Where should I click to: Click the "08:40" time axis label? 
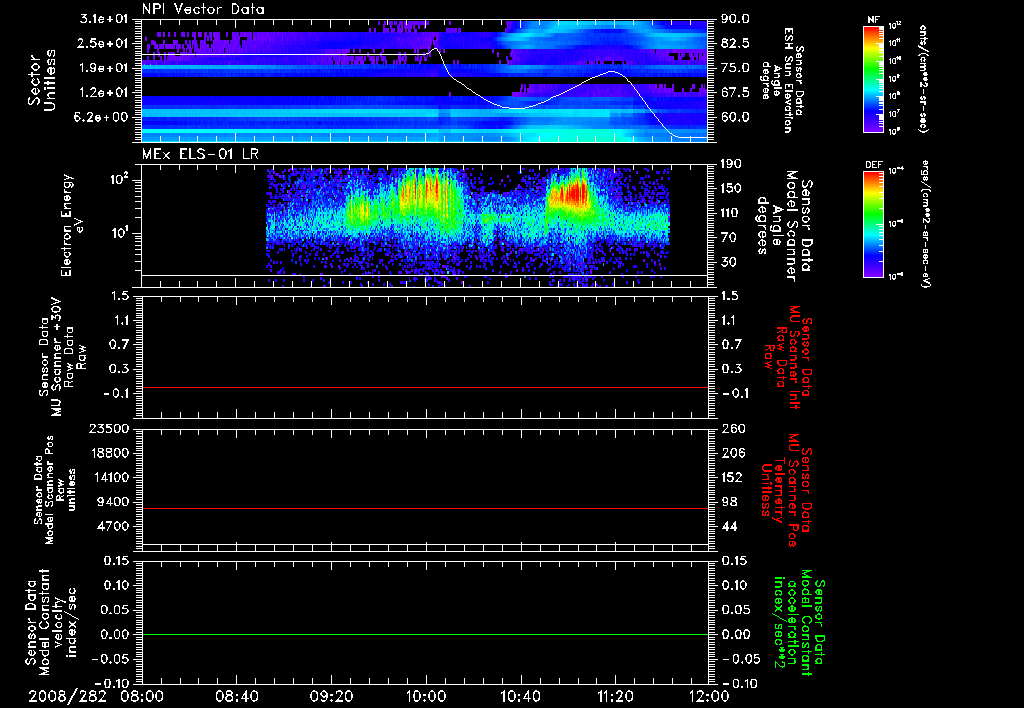pyautogui.click(x=236, y=696)
